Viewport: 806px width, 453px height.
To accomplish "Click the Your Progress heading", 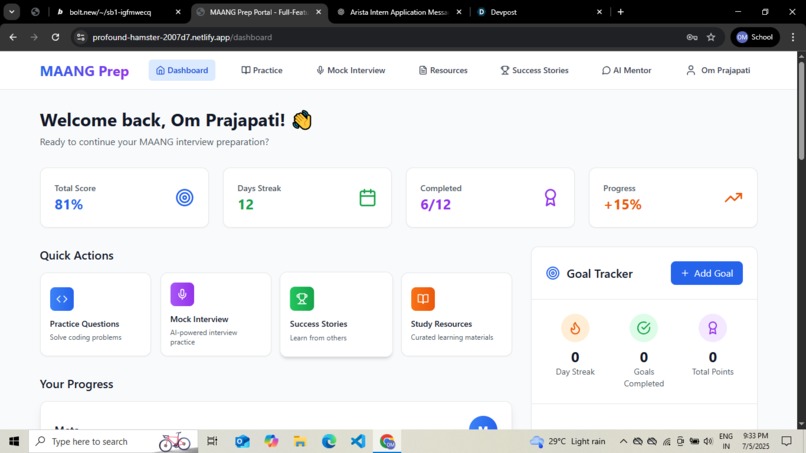I will click(x=77, y=384).
